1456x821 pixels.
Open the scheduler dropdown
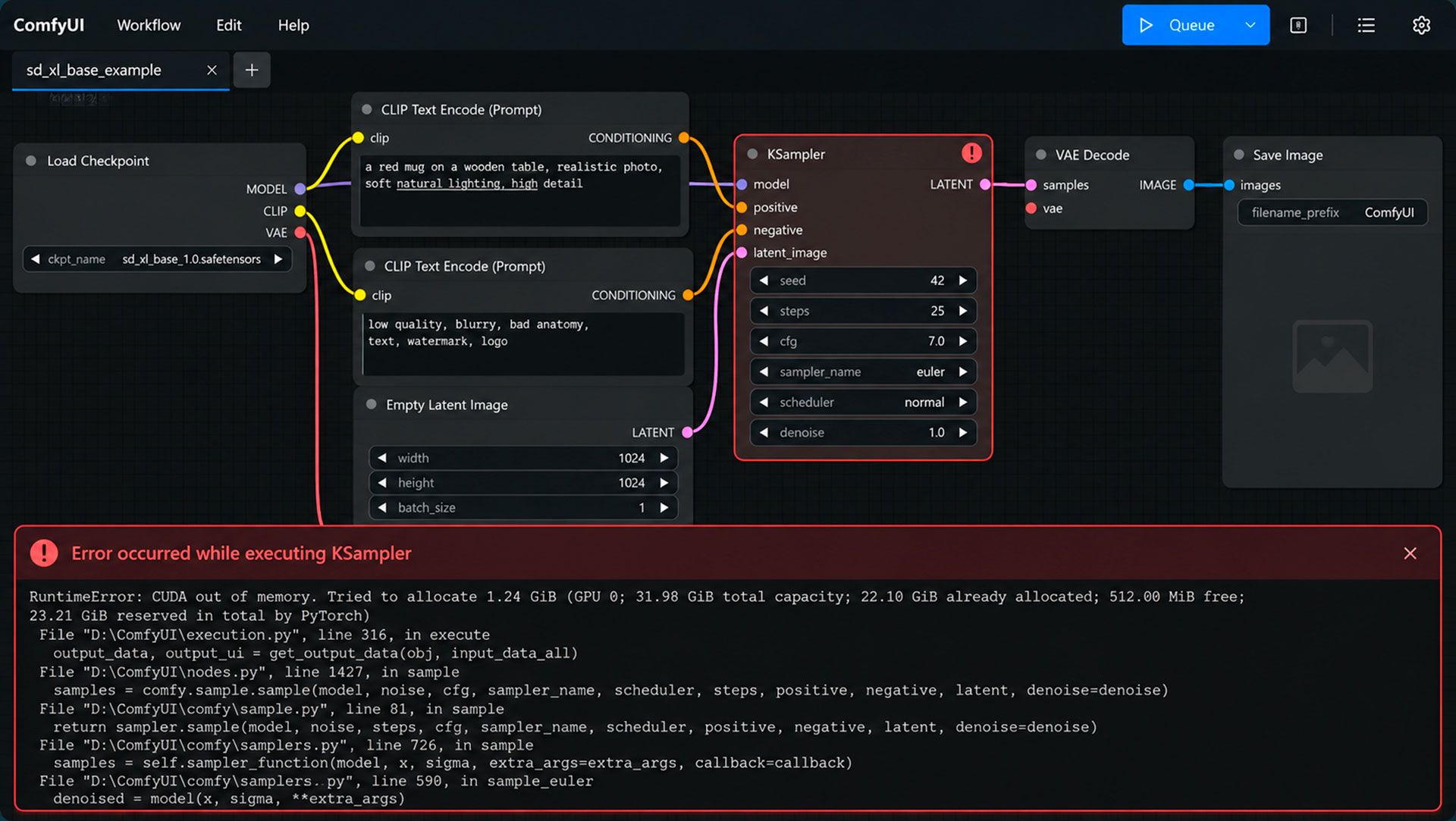(863, 402)
